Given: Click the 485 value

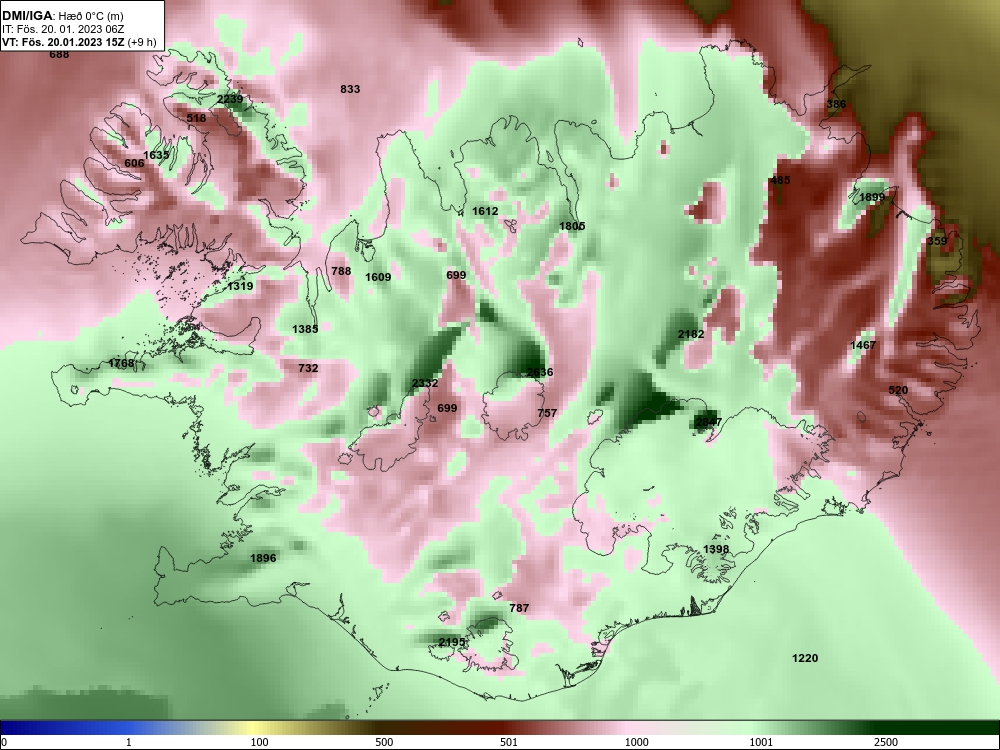Looking at the screenshot, I should click(781, 180).
